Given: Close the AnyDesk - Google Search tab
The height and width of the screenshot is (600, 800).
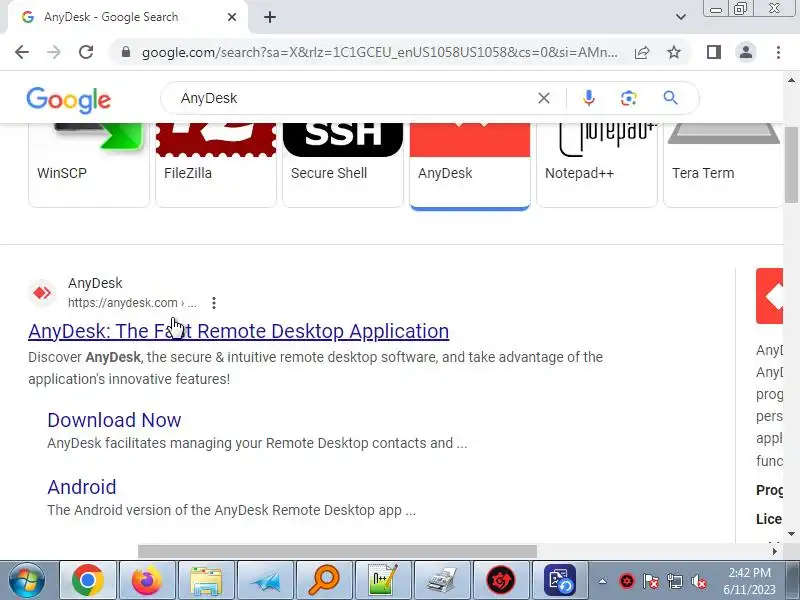Looking at the screenshot, I should click(232, 17).
